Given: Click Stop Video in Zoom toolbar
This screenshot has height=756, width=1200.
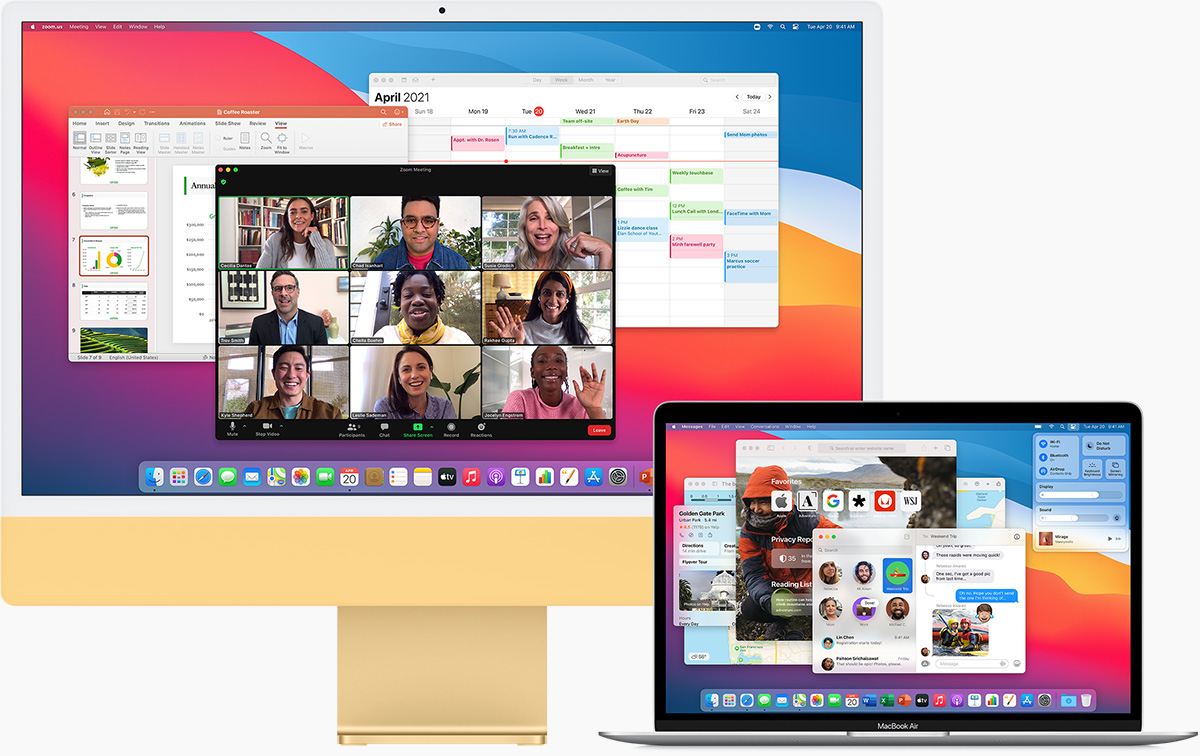Looking at the screenshot, I should 267,427.
